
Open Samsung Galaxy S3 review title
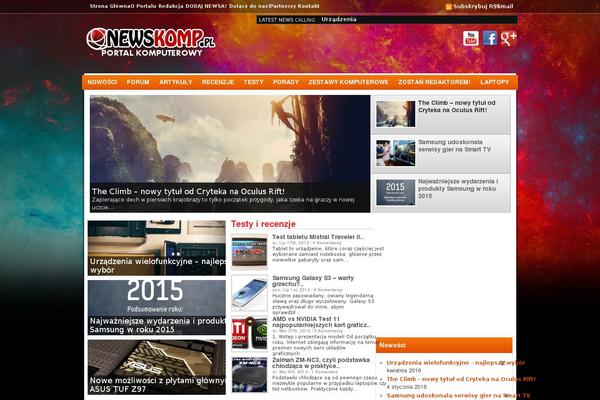(x=313, y=281)
